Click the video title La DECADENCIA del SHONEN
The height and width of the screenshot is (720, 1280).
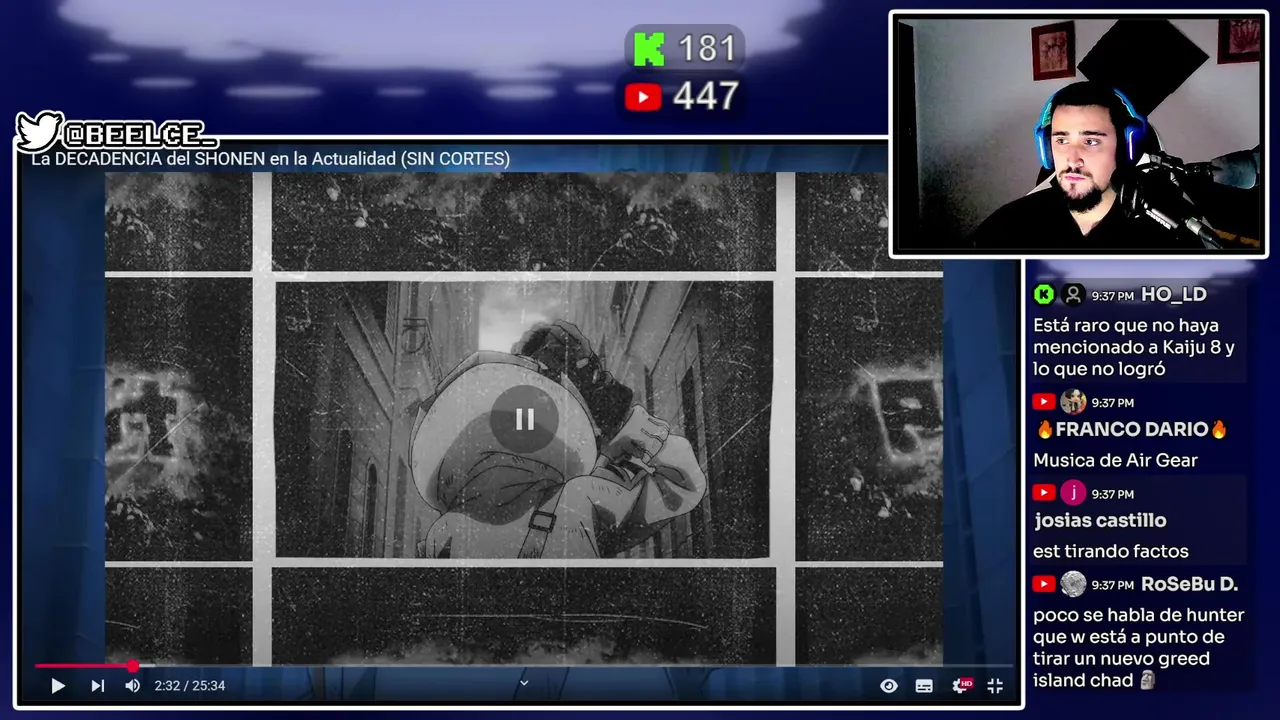[270, 159]
